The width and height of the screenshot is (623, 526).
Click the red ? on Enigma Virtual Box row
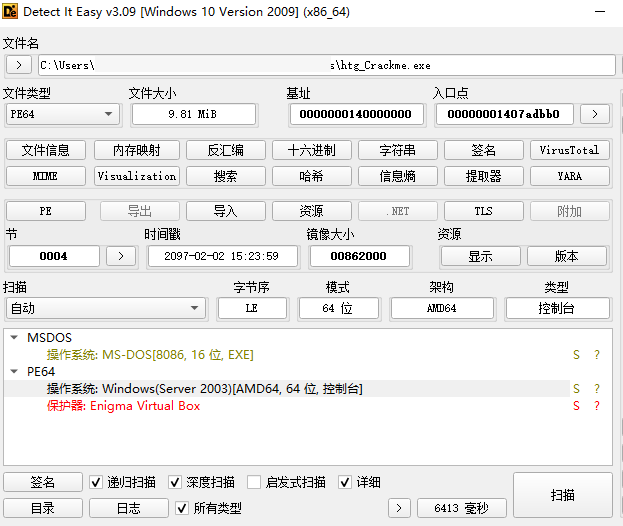(x=597, y=406)
